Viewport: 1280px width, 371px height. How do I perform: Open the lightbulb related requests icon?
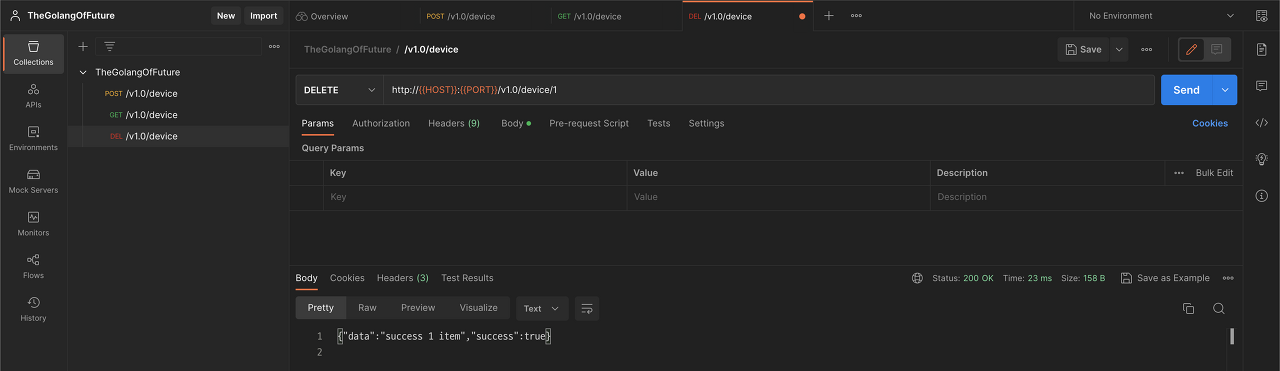click(1261, 159)
